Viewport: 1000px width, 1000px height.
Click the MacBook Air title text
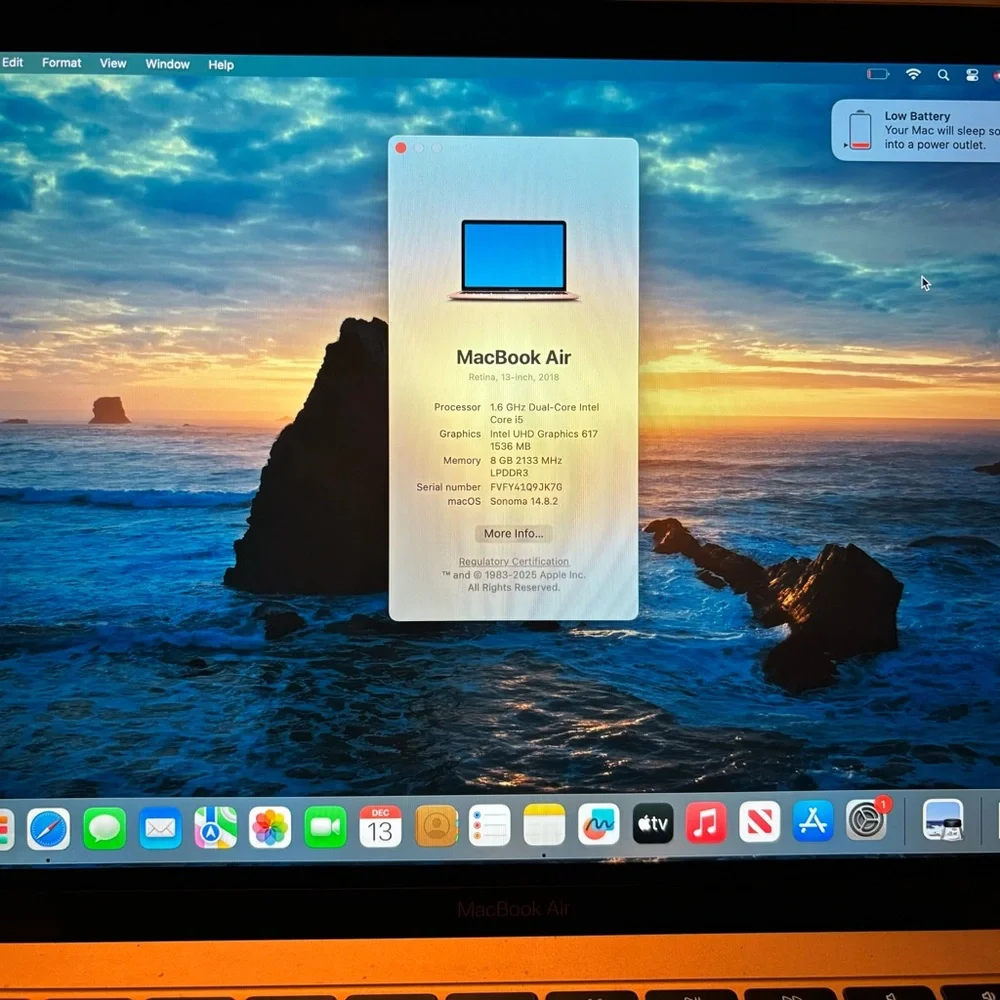(513, 357)
